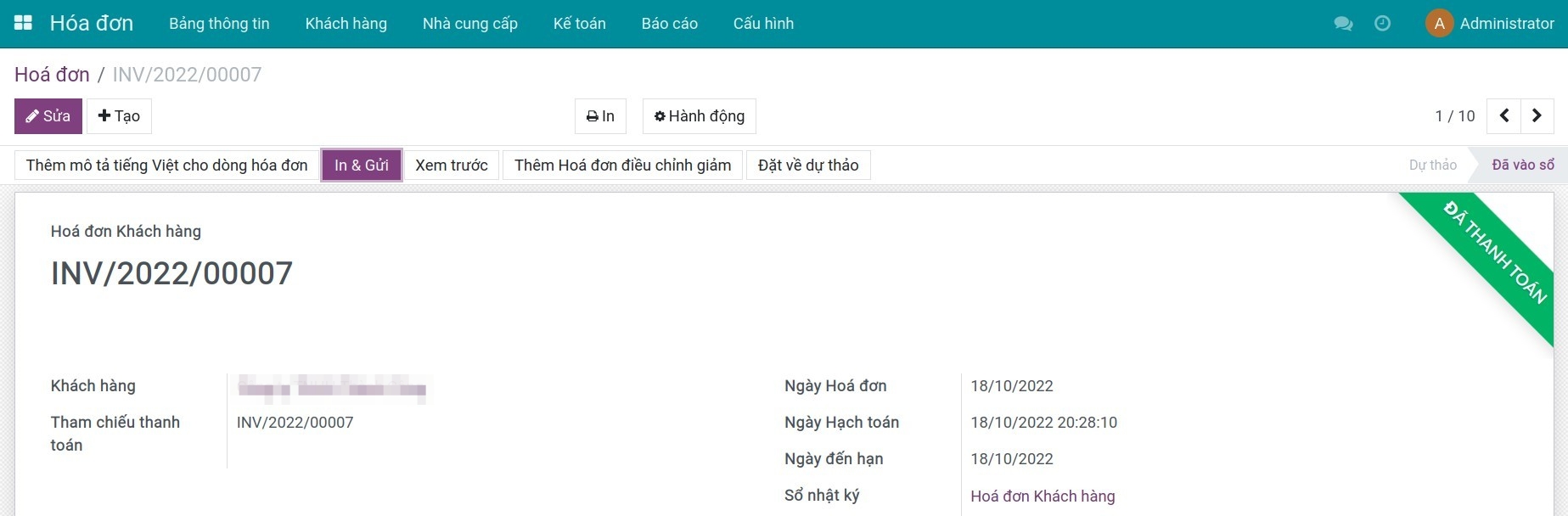Click the Xem trước preview button
Image resolution: width=1568 pixels, height=516 pixels.
click(452, 165)
